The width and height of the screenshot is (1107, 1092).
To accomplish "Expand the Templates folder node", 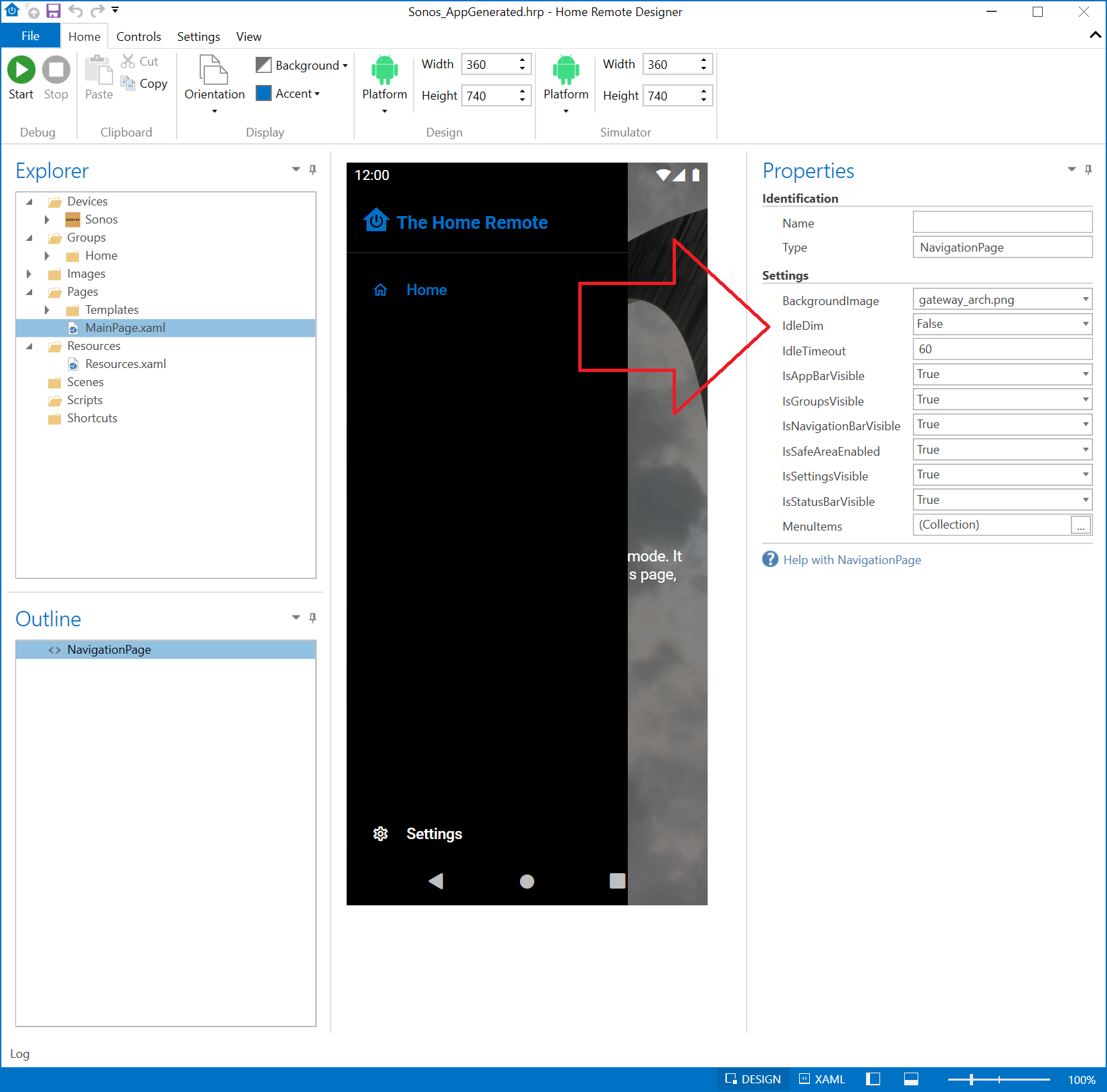I will 47,310.
